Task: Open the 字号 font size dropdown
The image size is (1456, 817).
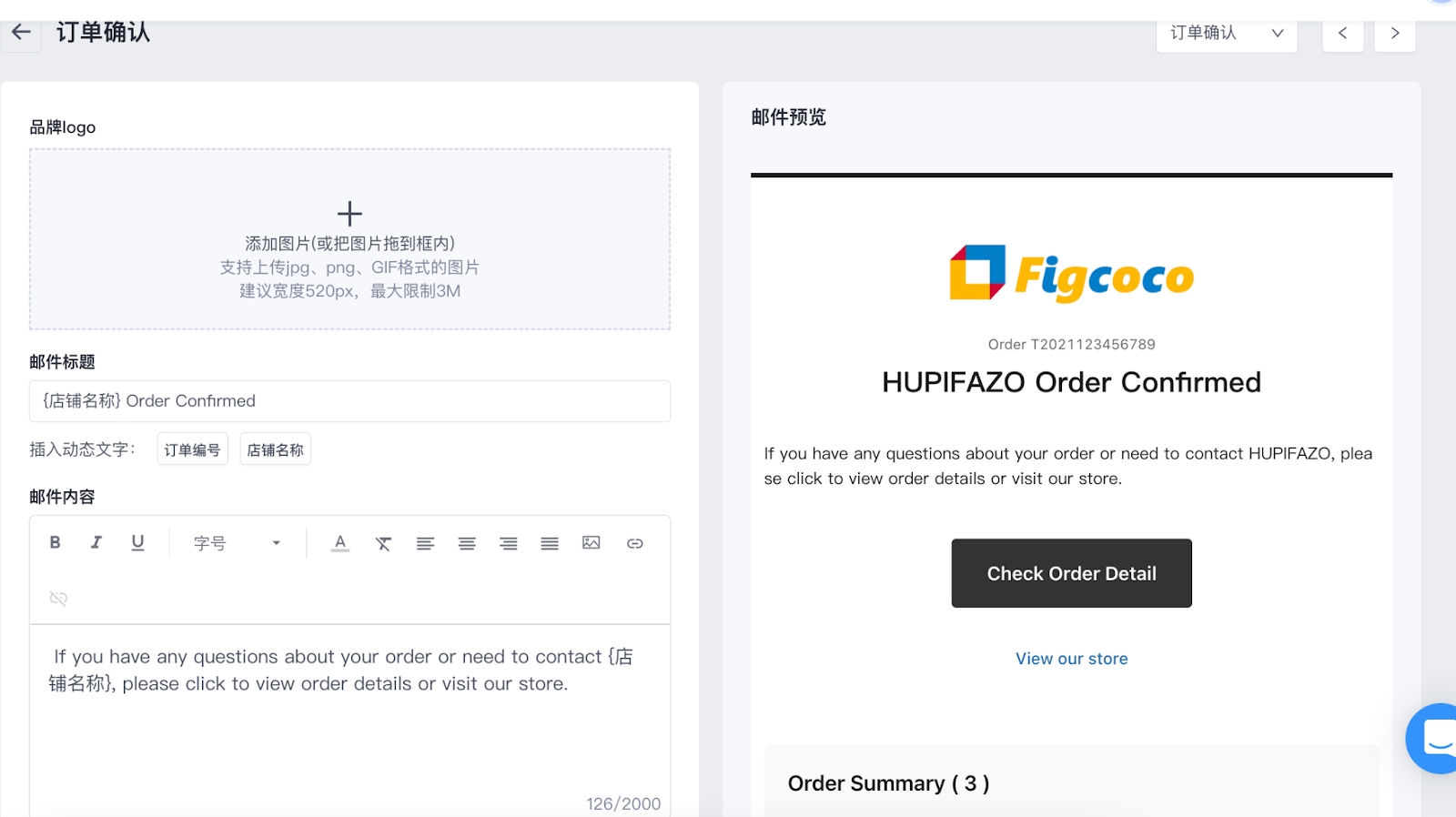Action: coord(237,543)
